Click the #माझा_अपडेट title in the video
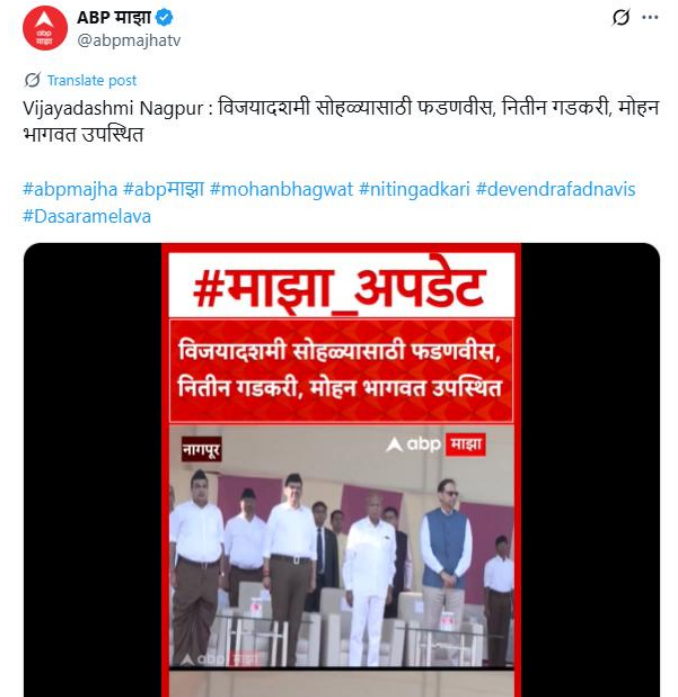 click(339, 286)
